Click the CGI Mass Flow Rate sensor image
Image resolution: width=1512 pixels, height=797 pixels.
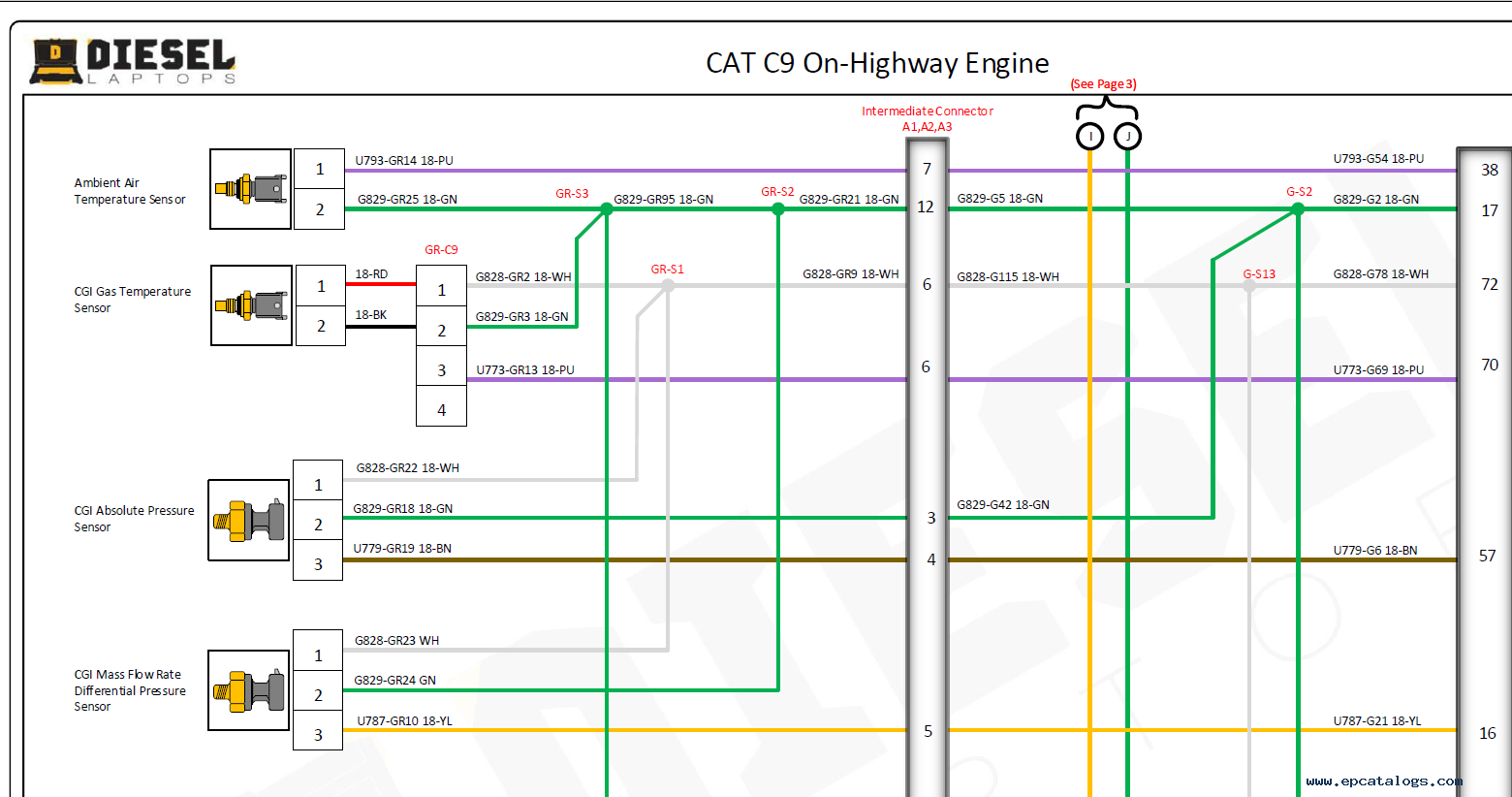[249, 690]
